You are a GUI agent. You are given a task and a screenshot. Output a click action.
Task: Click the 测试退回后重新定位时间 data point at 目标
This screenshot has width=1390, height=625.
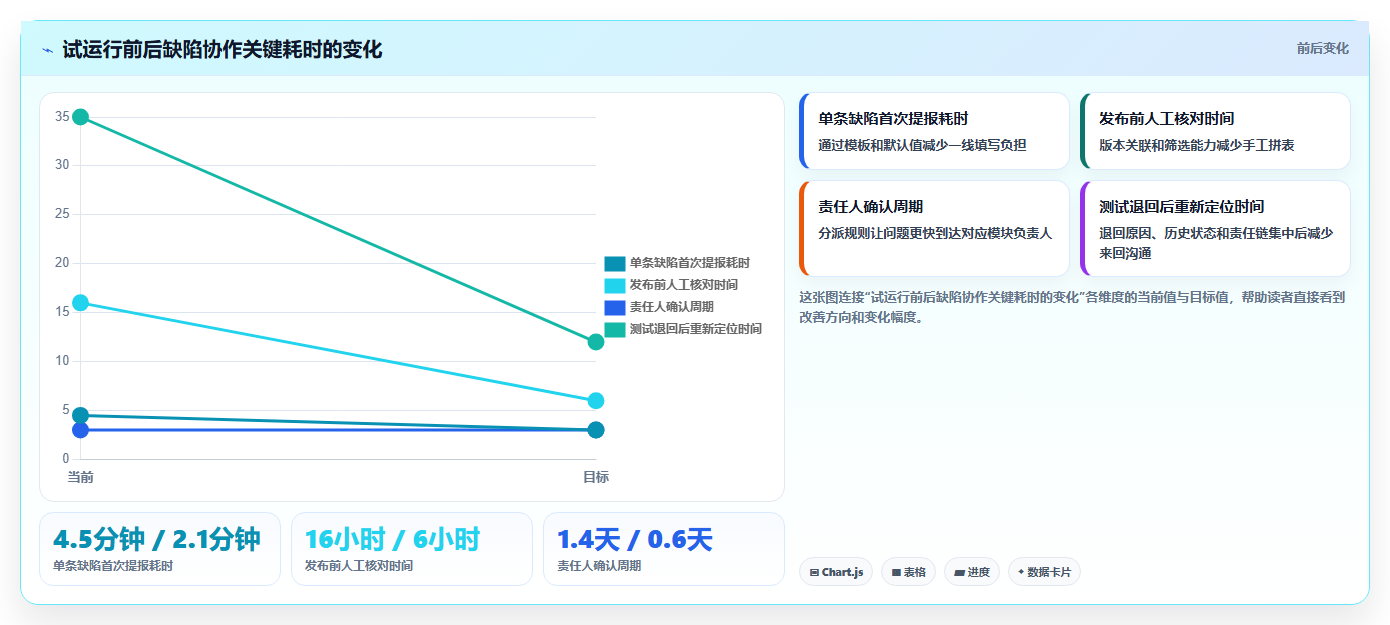pyautogui.click(x=596, y=342)
